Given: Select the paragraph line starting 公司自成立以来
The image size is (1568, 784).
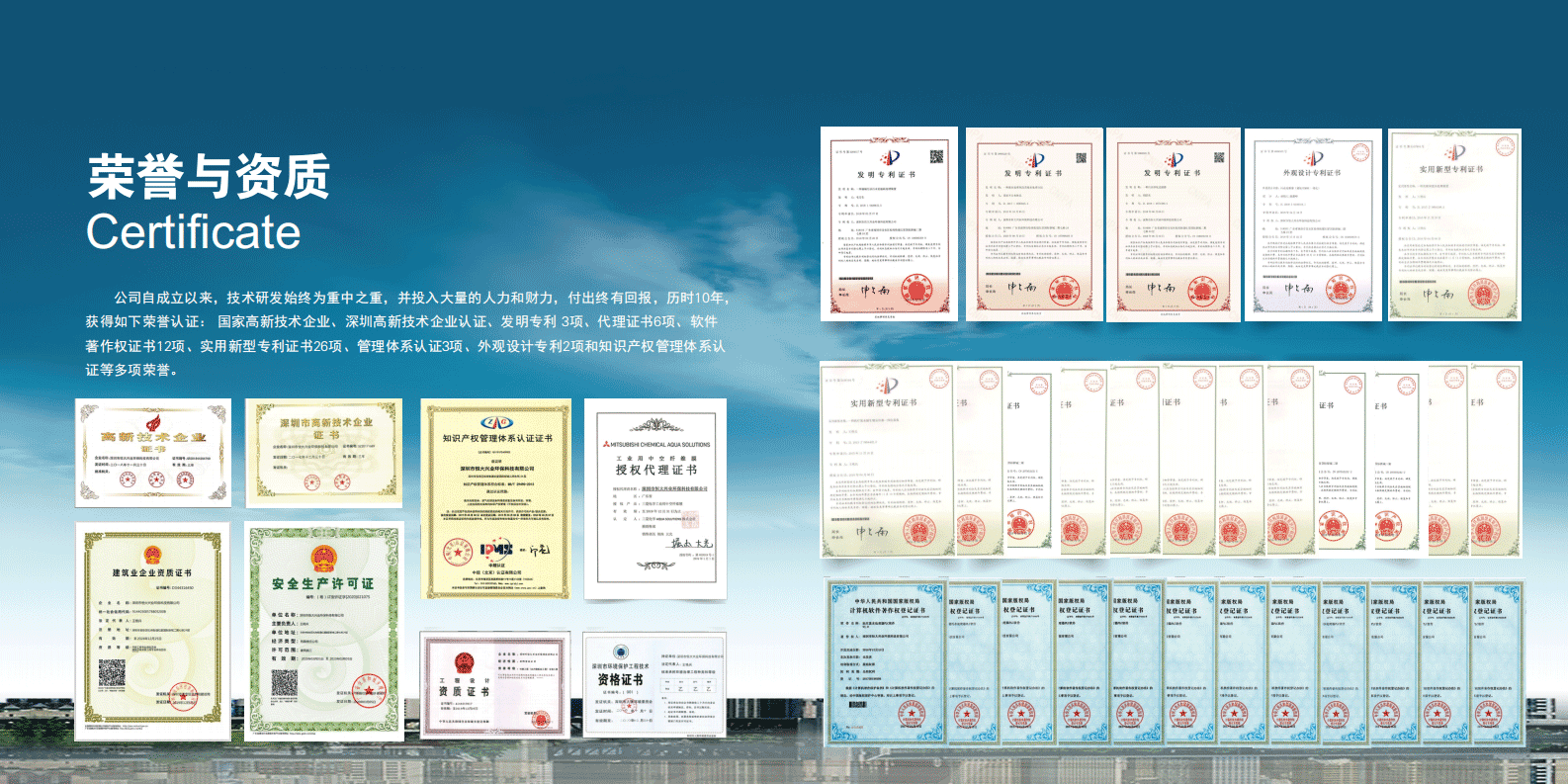Looking at the screenshot, I should [421, 298].
